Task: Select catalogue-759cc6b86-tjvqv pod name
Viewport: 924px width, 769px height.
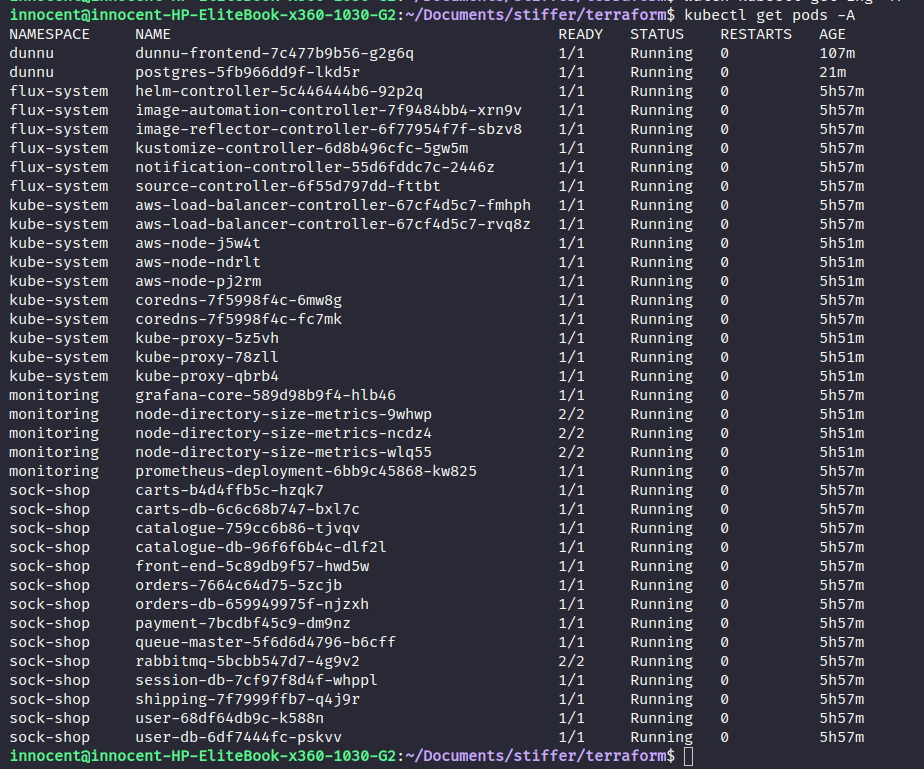Action: click(x=248, y=528)
